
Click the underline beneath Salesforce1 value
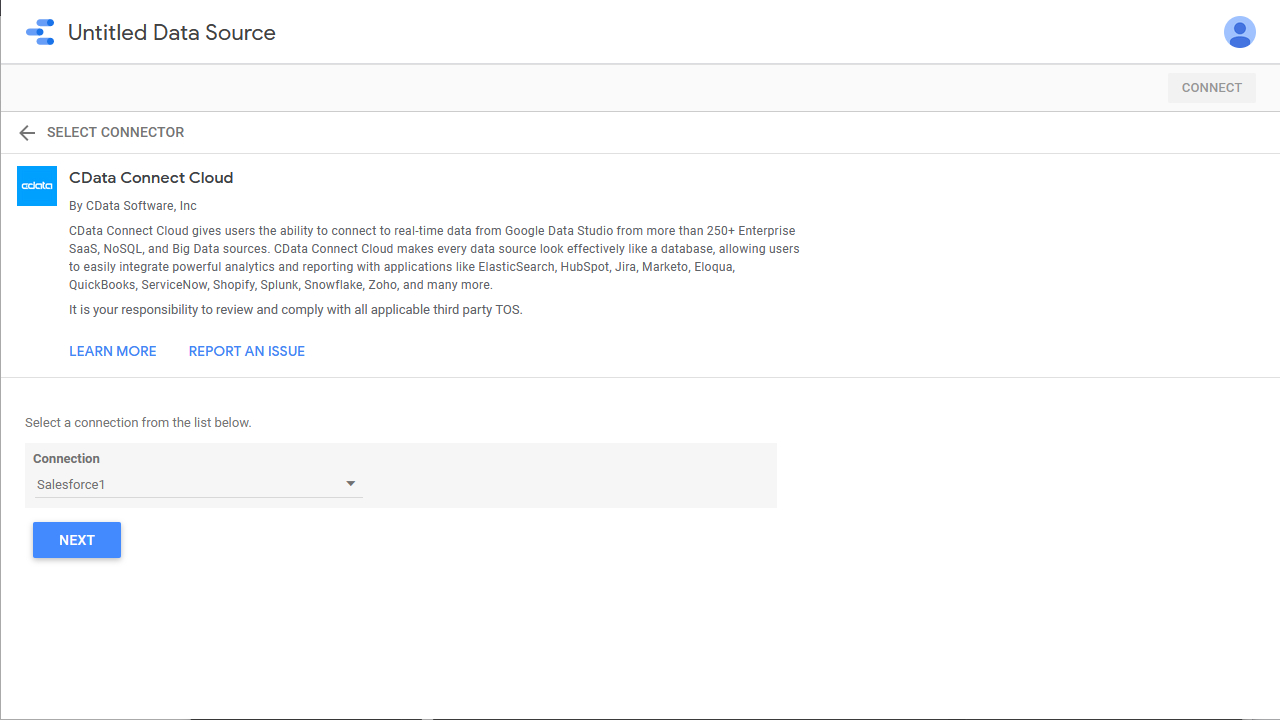[x=198, y=497]
